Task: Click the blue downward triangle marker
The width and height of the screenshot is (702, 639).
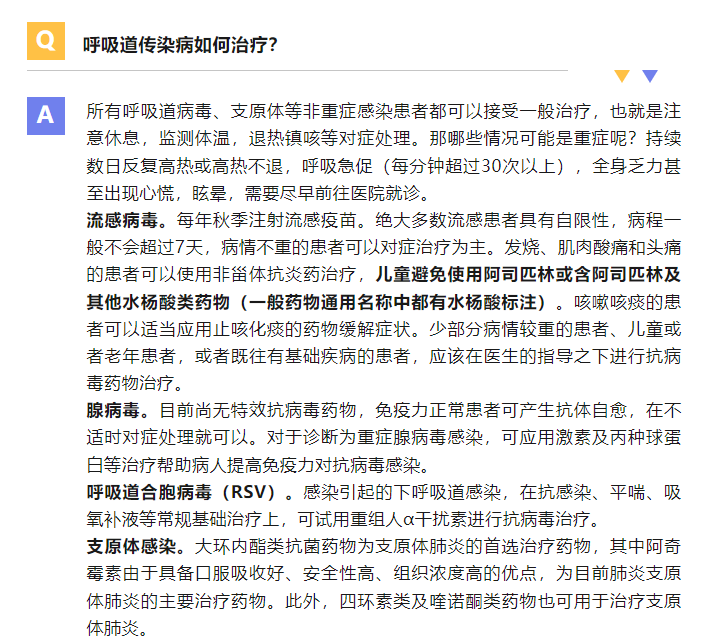Action: [x=650, y=76]
